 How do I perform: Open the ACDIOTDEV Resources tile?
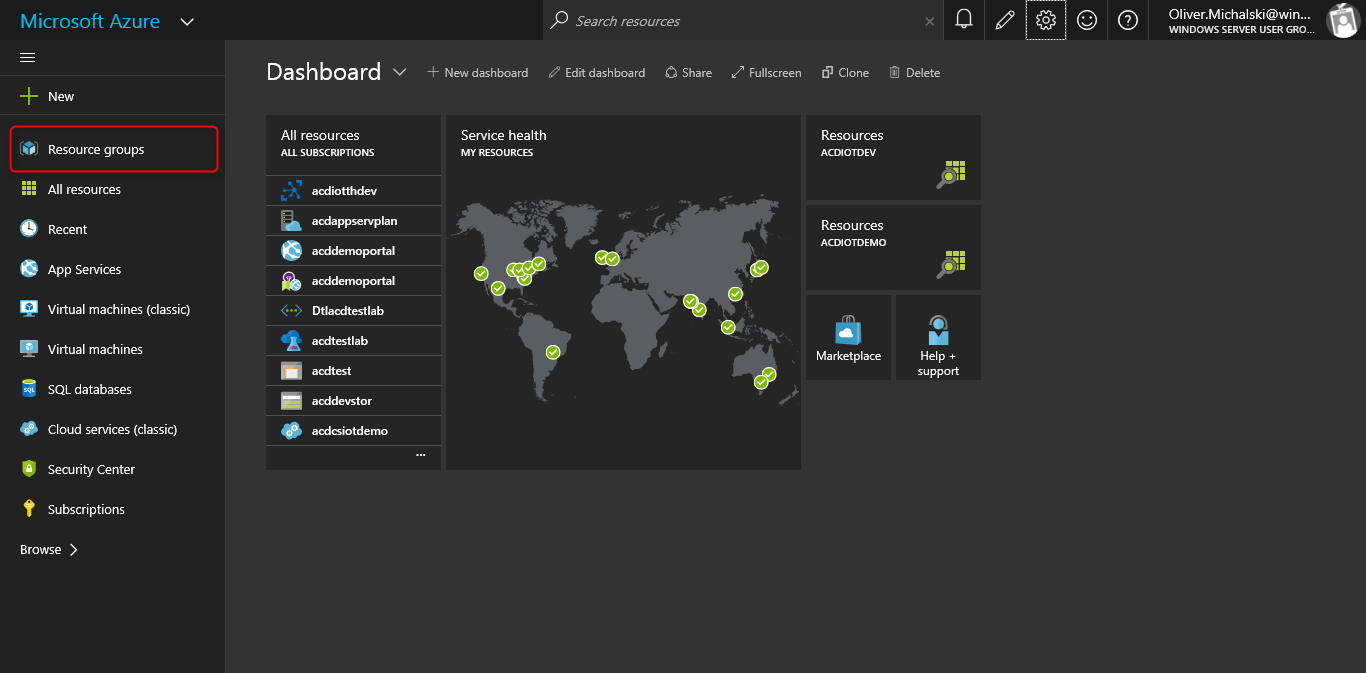pyautogui.click(x=893, y=157)
